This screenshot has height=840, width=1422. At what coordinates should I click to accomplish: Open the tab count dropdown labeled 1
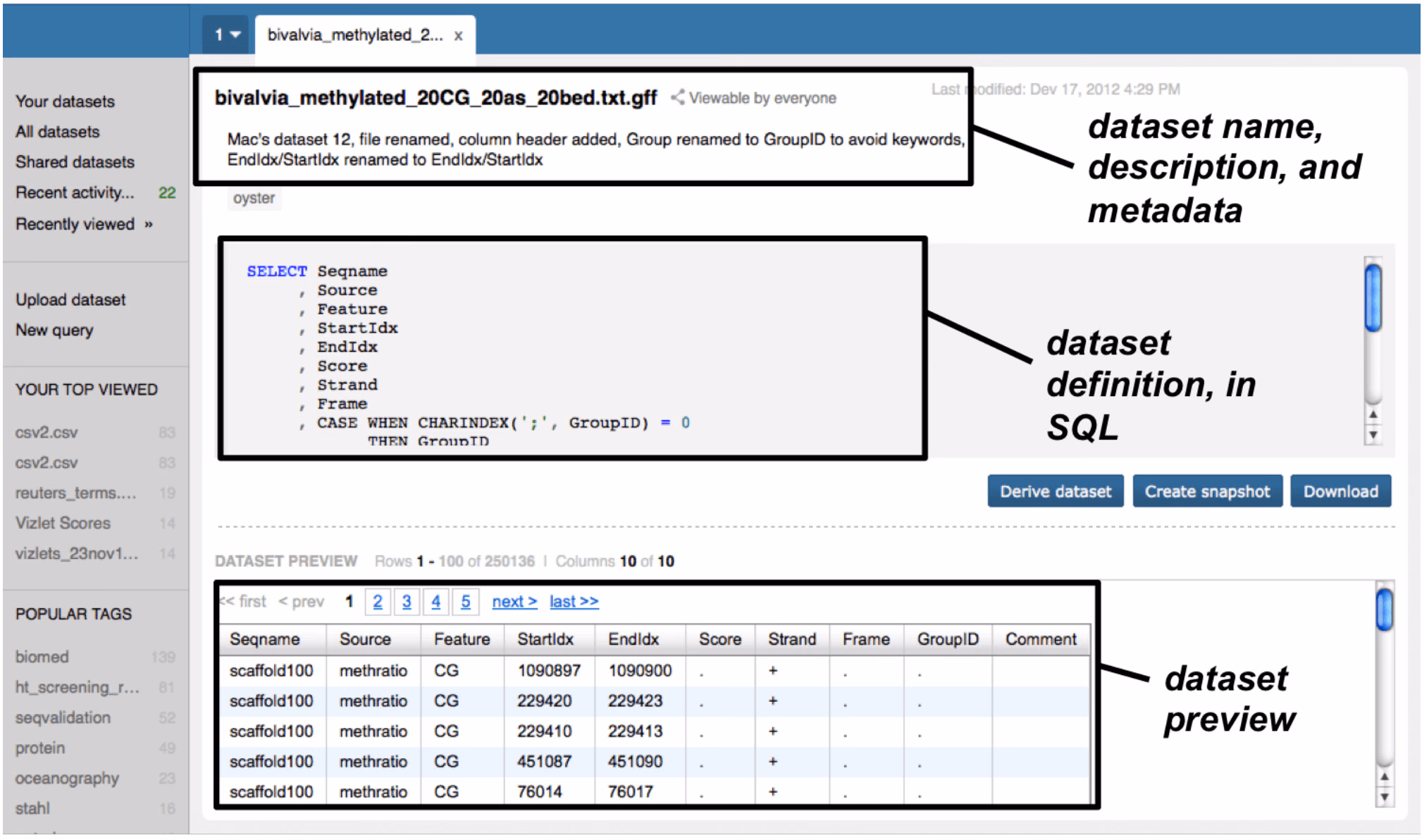pyautogui.click(x=226, y=35)
